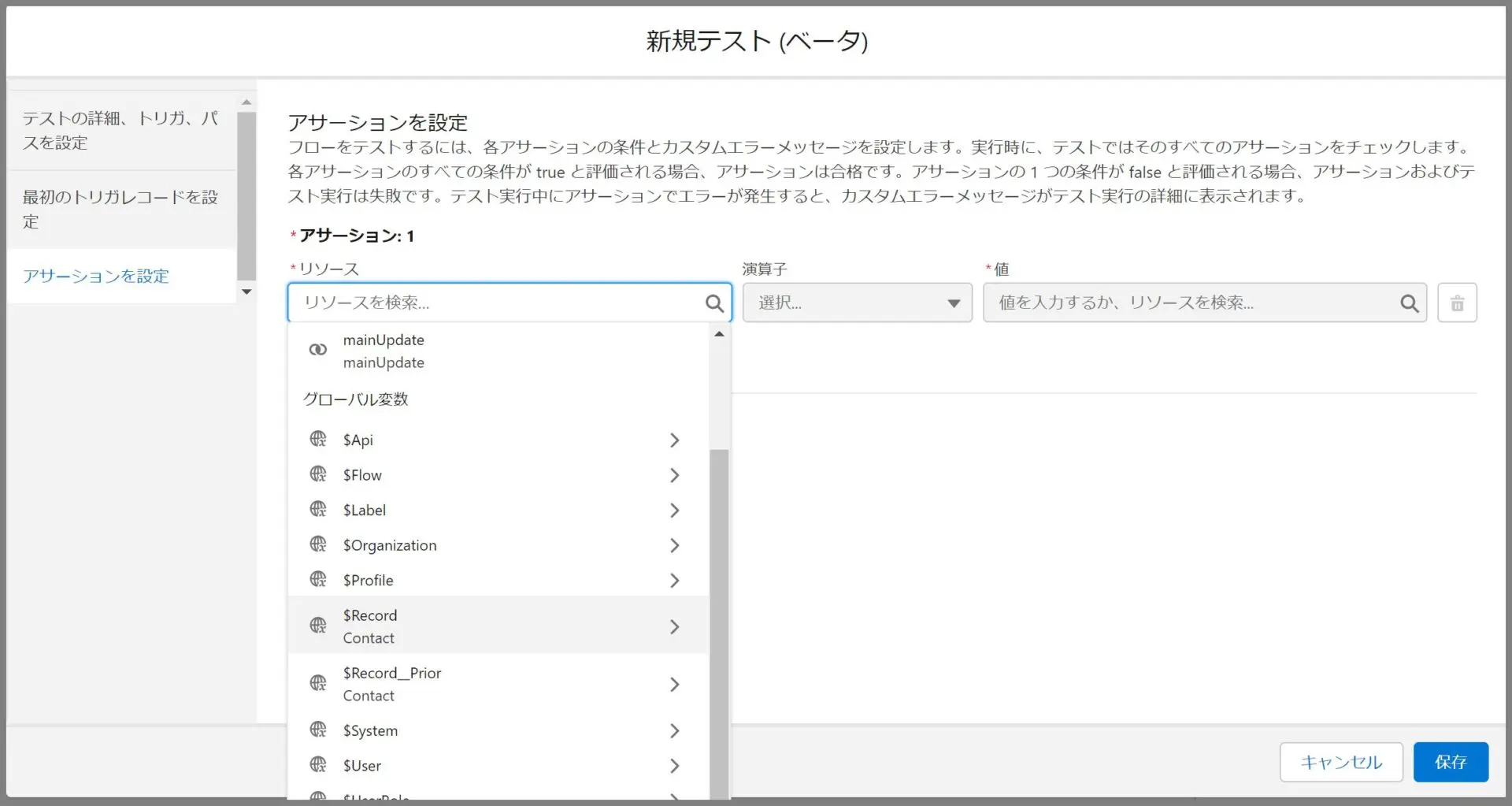
Task: Expand the $Label chevron arrow
Action: pyautogui.click(x=674, y=511)
